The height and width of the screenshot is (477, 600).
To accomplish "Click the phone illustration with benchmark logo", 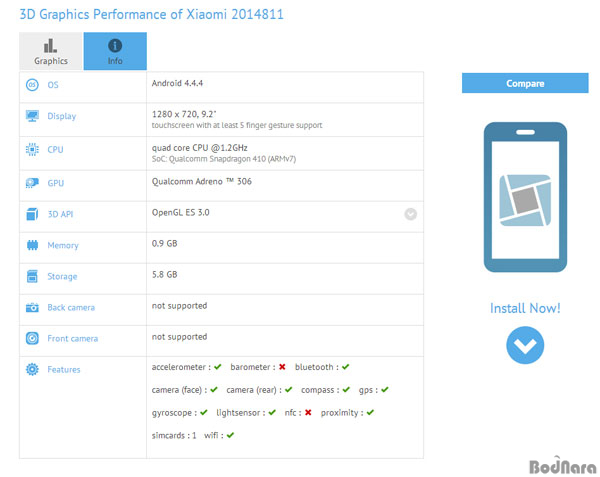I will [525, 197].
